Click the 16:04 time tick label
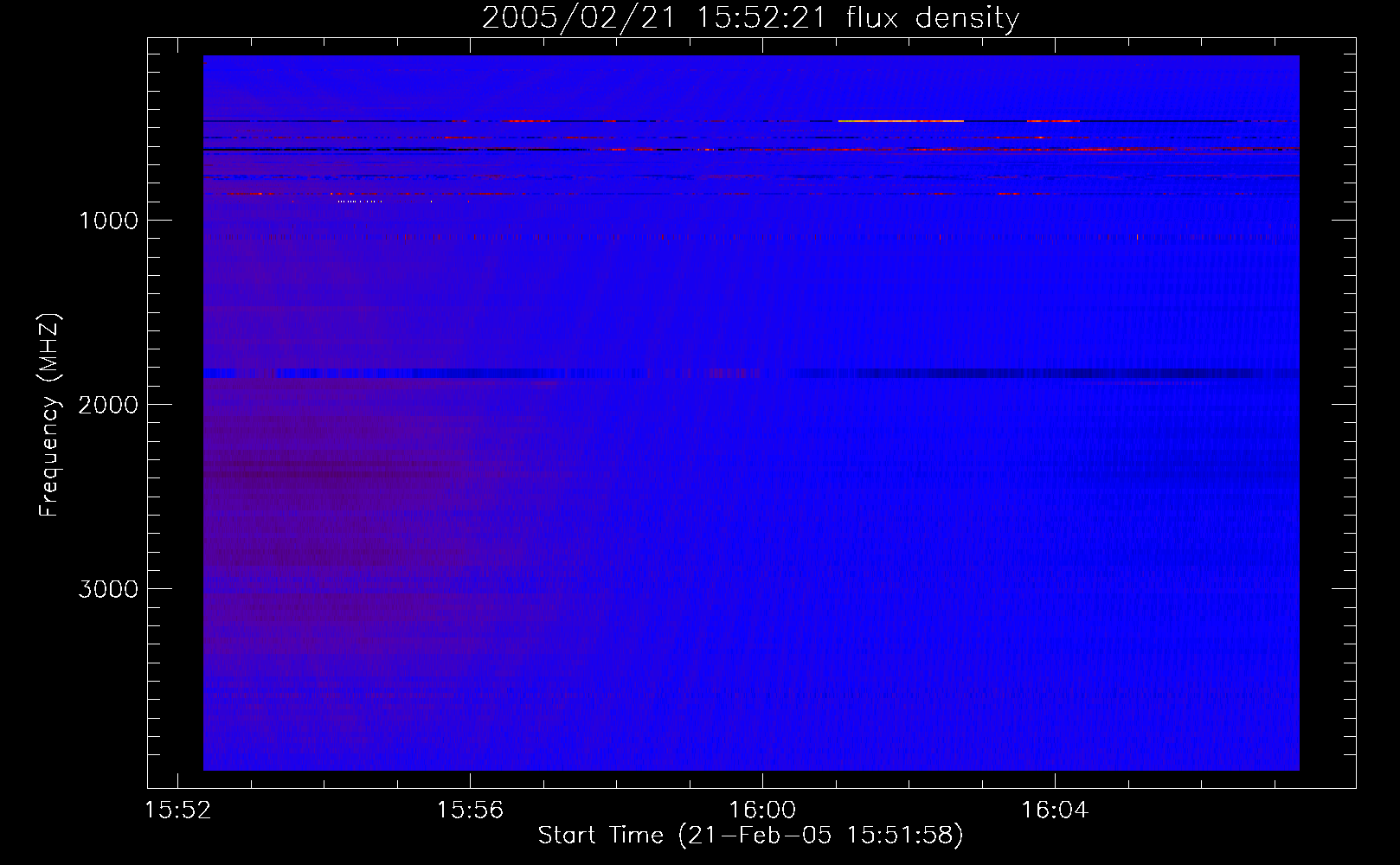 1055,811
